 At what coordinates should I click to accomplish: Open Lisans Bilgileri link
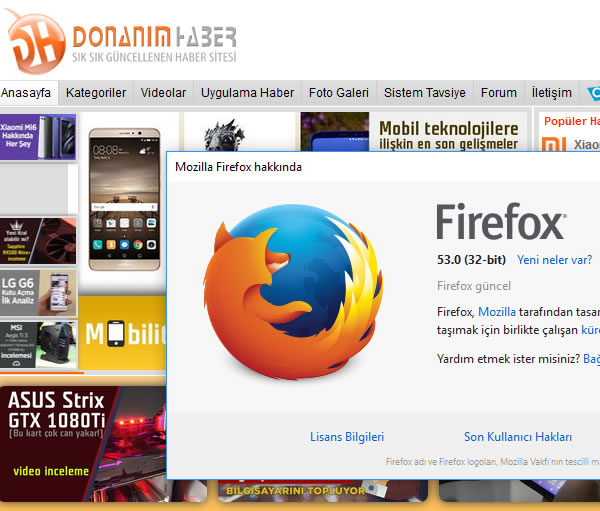pos(347,437)
